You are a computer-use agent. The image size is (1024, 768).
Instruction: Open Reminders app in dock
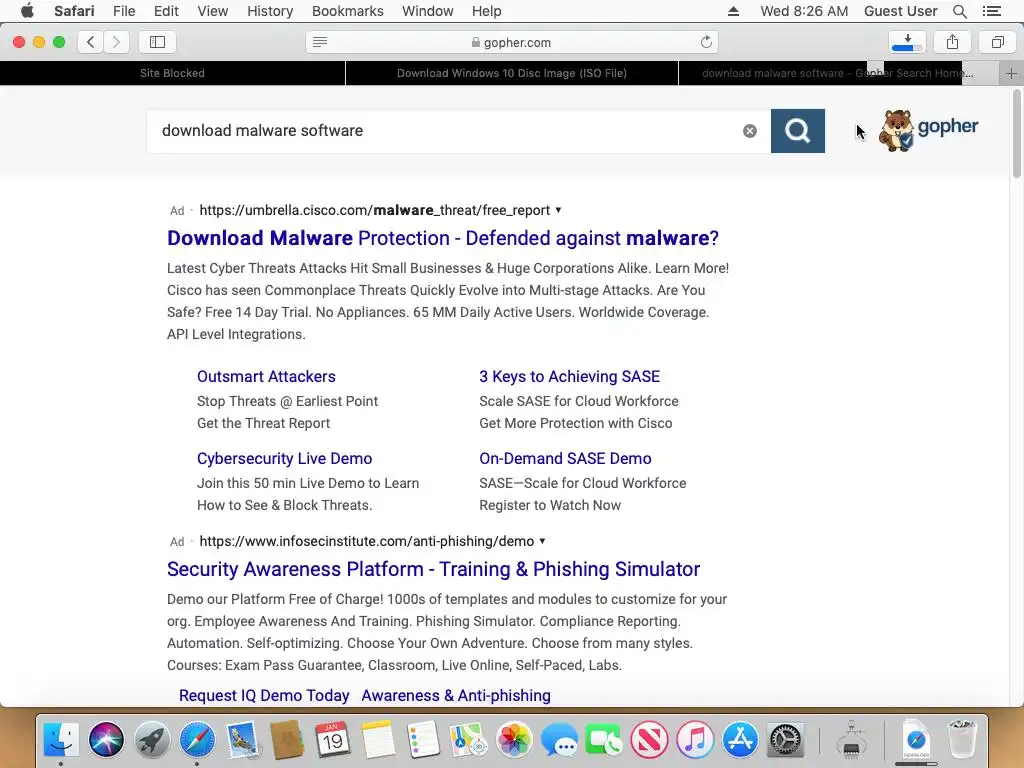pos(423,740)
